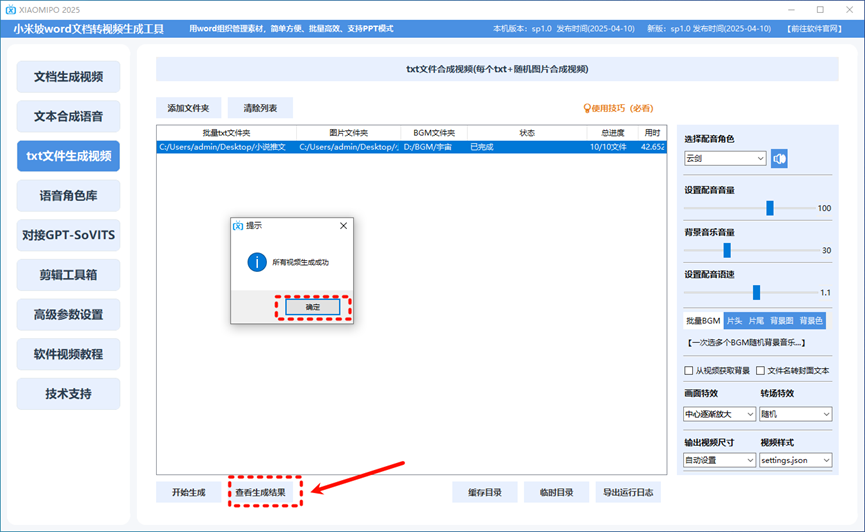Click the 10/10文件 progress cell
The height and width of the screenshot is (532, 865).
612,147
